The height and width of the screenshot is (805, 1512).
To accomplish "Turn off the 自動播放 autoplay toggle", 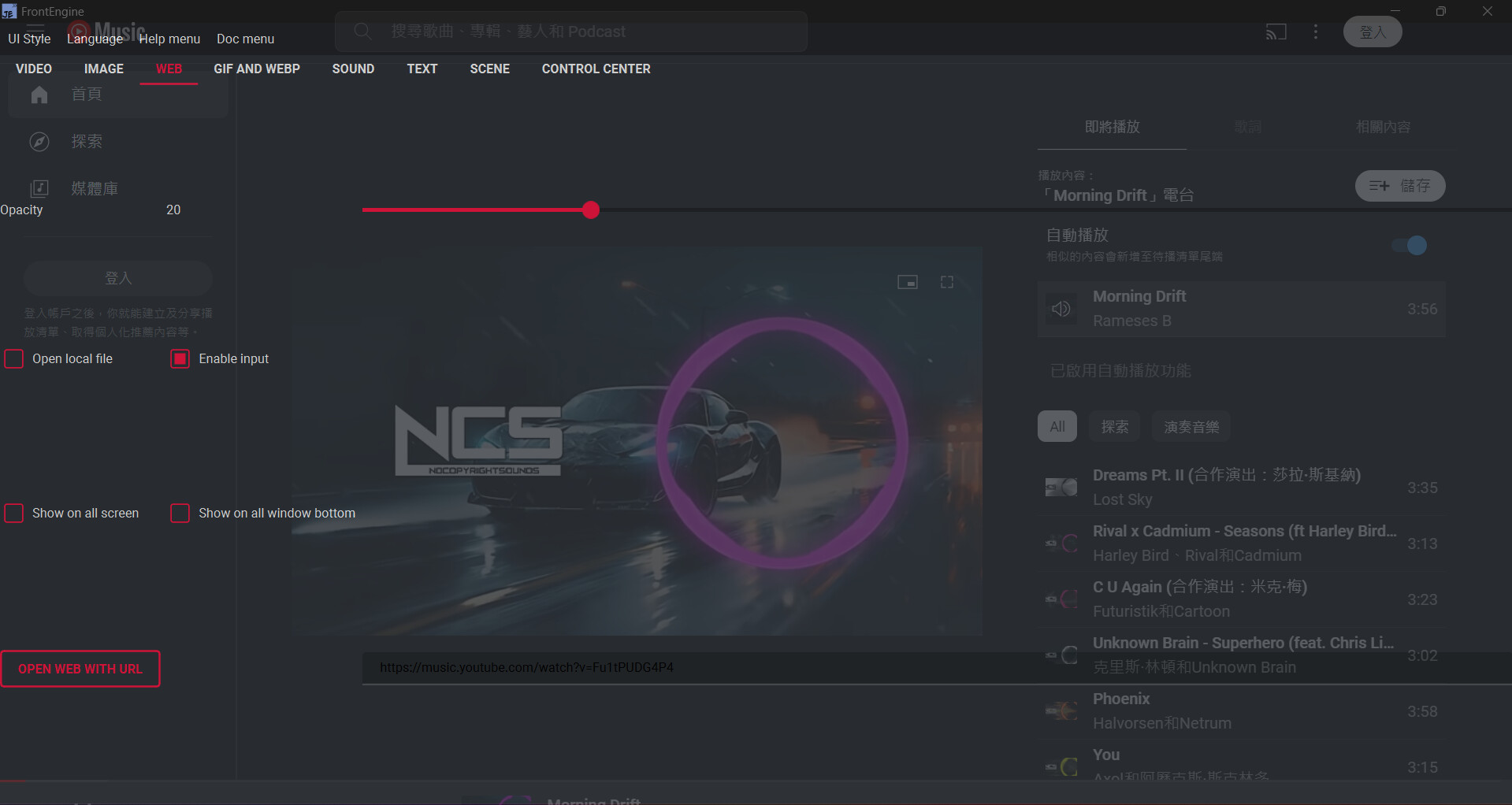I will tap(1410, 245).
